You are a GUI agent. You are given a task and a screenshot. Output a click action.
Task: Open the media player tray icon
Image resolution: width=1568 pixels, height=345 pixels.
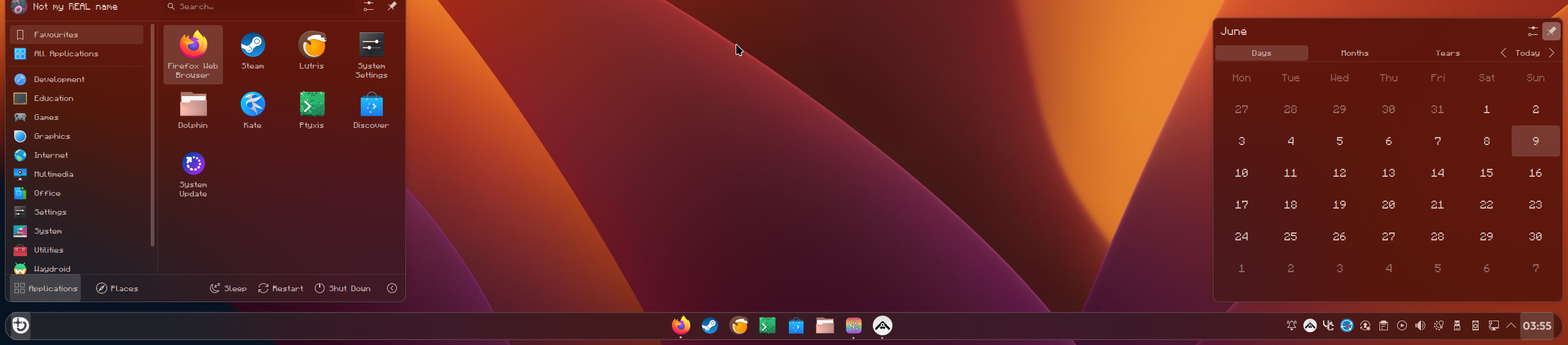1402,325
